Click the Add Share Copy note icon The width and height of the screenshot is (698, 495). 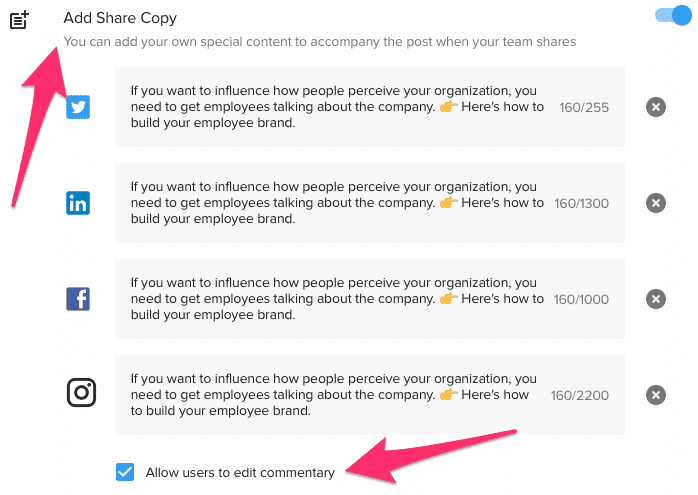point(20,19)
